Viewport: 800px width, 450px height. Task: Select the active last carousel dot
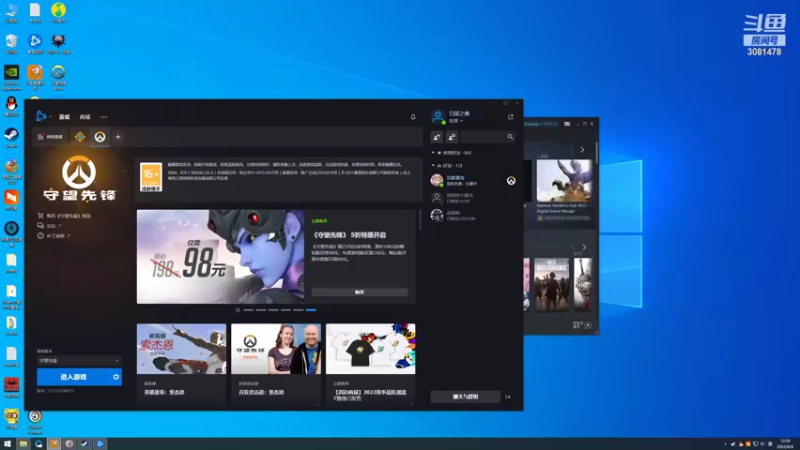point(311,310)
